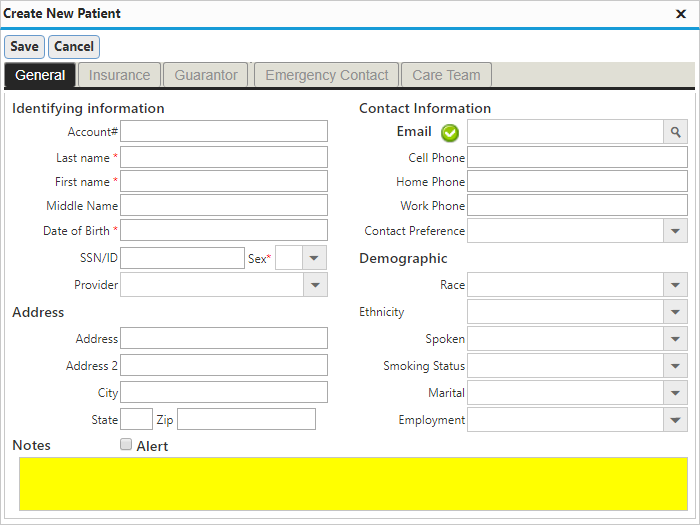700x525 pixels.
Task: Open the Sex dropdown
Action: 314,258
